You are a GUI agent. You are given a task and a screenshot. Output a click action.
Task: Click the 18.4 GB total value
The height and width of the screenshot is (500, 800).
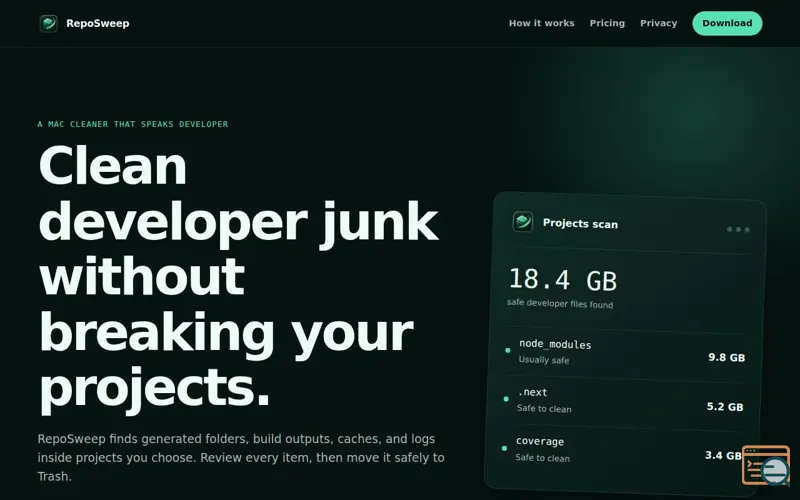pyautogui.click(x=563, y=280)
